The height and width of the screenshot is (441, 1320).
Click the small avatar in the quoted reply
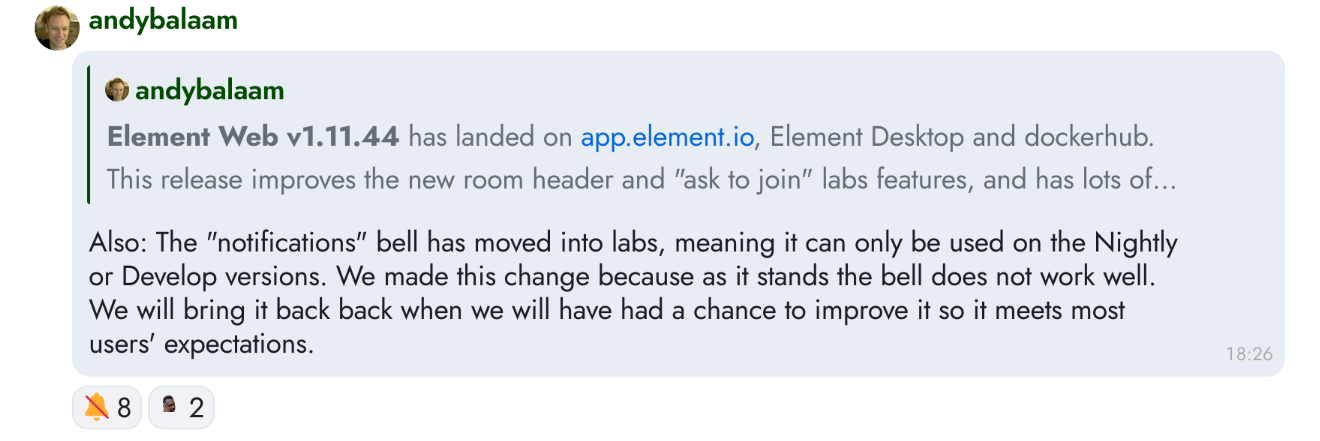(x=117, y=91)
